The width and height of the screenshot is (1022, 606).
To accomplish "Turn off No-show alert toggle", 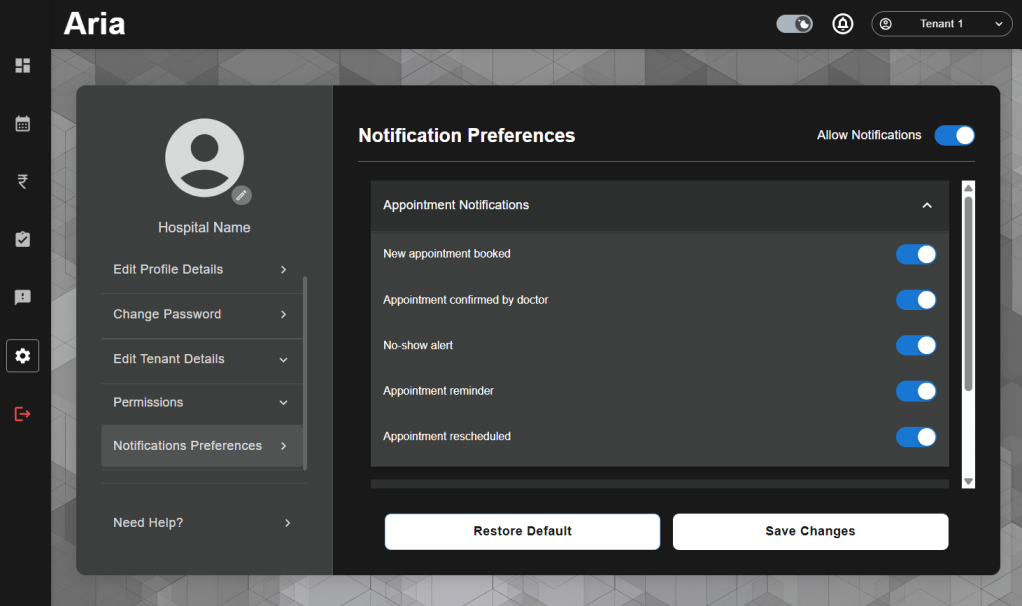I will point(916,346).
